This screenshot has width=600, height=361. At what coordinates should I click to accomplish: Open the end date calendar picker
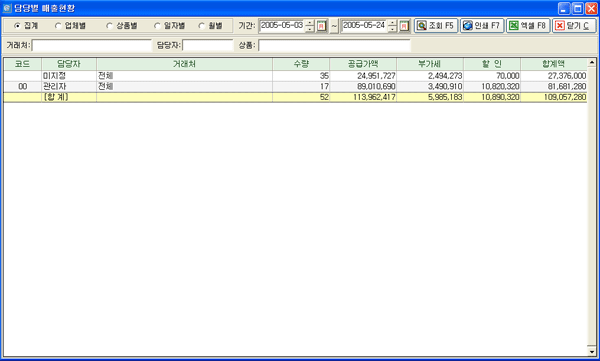pyautogui.click(x=404, y=26)
